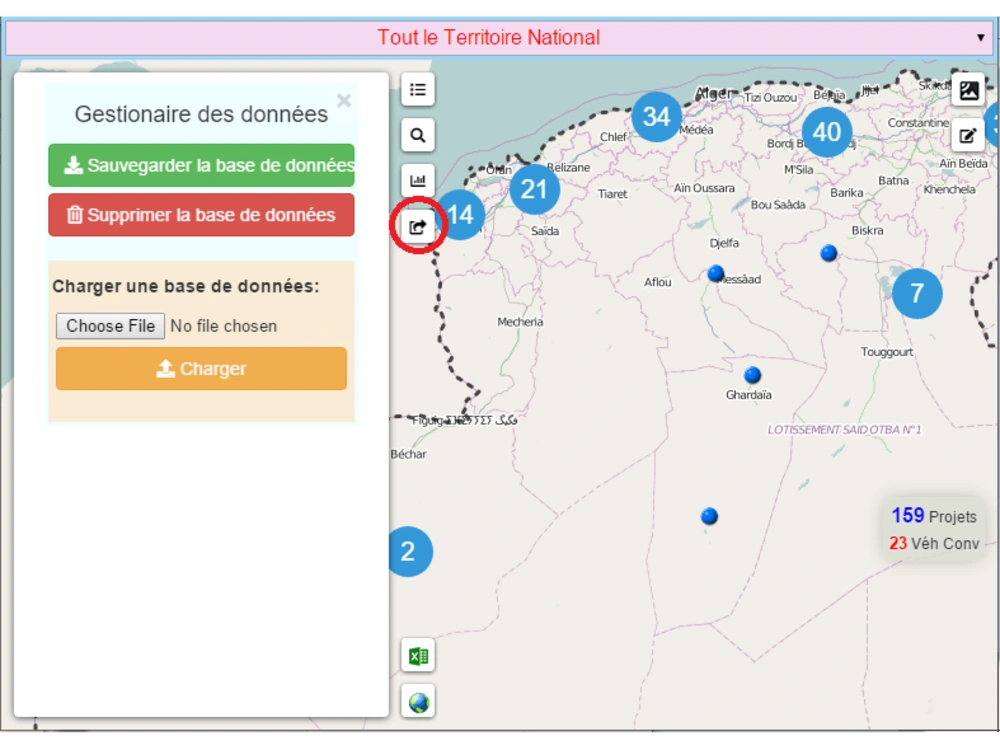Screen dimensions: 1000x750
Task: Click the Mecheria map label
Action: click(520, 322)
